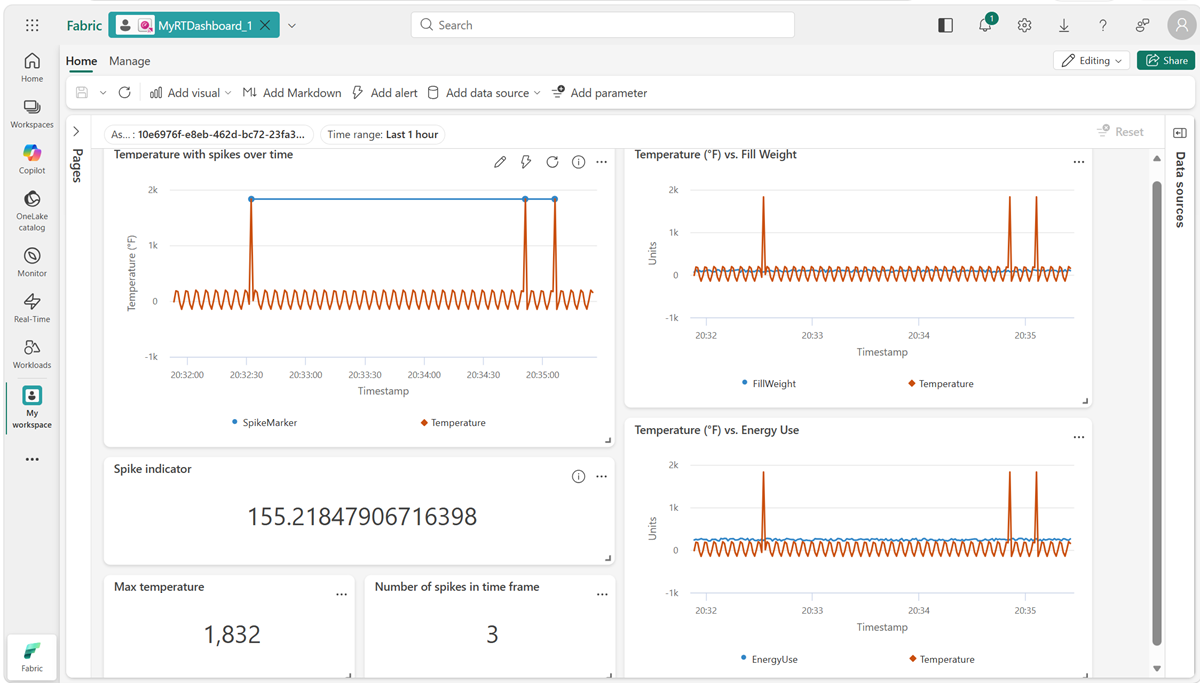
Task: Open more options on Temperature with spikes tile
Action: point(602,162)
